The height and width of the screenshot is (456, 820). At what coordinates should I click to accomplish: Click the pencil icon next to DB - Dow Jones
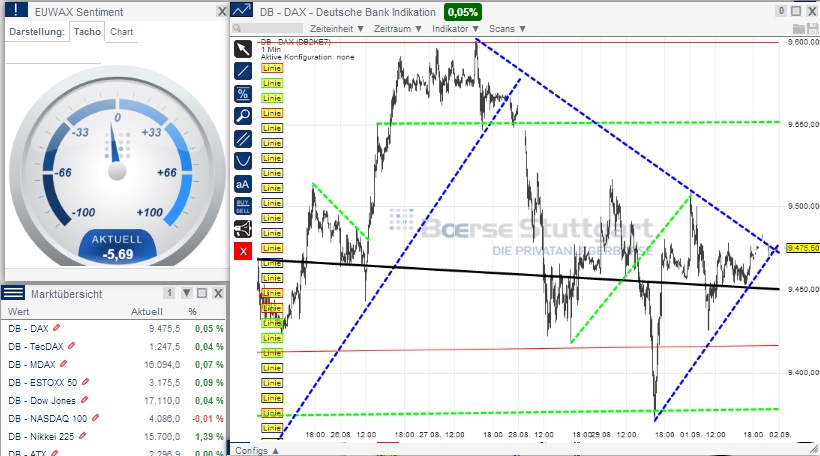[84, 400]
